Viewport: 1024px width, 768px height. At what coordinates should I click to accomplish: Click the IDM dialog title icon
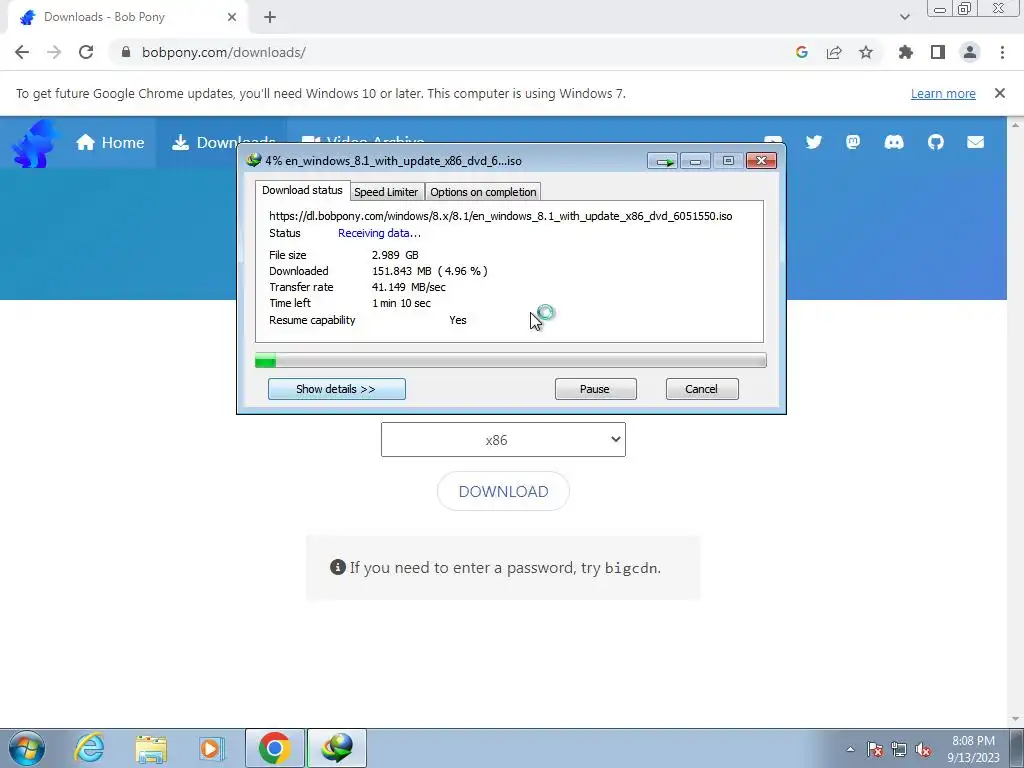[x=254, y=160]
